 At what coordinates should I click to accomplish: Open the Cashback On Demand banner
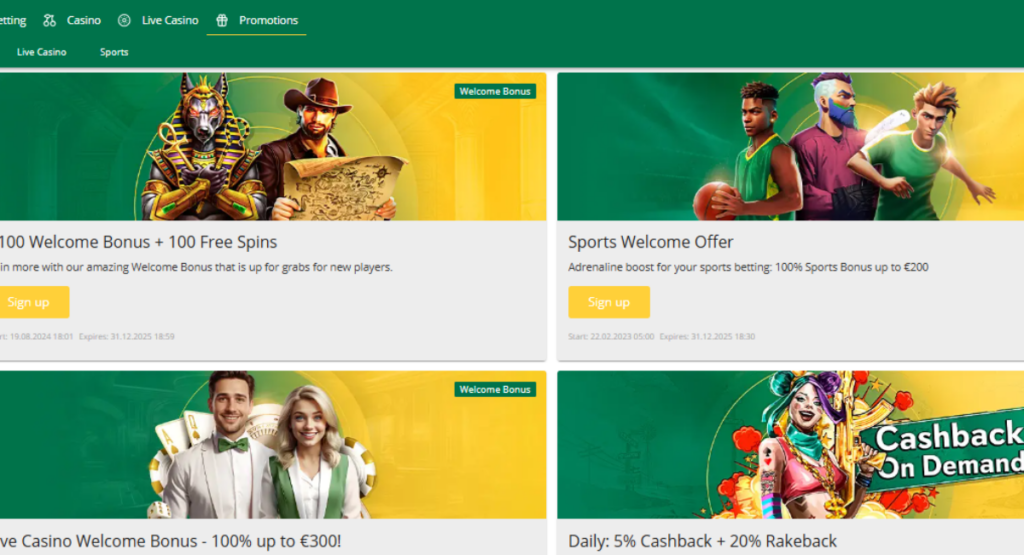[x=790, y=445]
